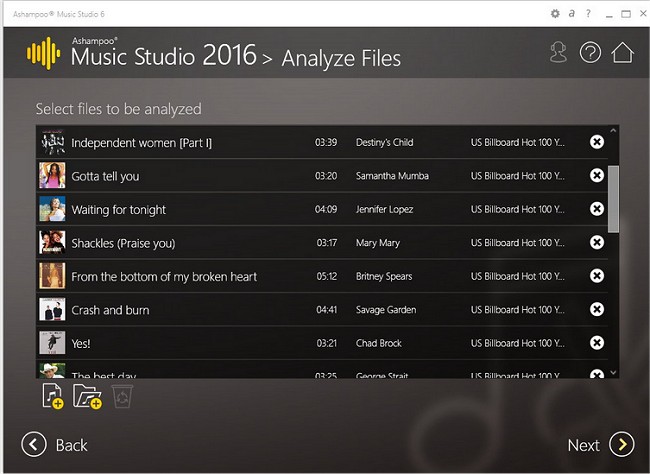Click artist name Jennifer Lopez
This screenshot has height=474, width=650.
384,209
